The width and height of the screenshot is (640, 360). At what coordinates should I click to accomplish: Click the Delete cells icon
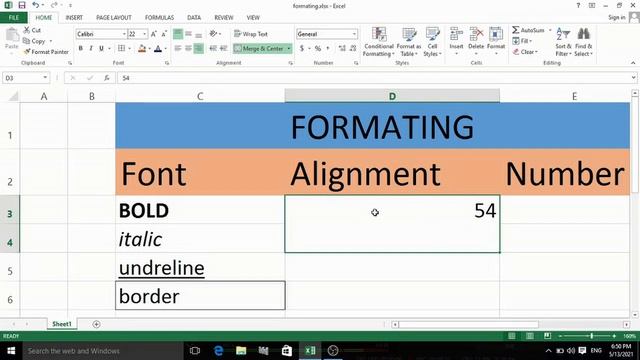click(476, 34)
